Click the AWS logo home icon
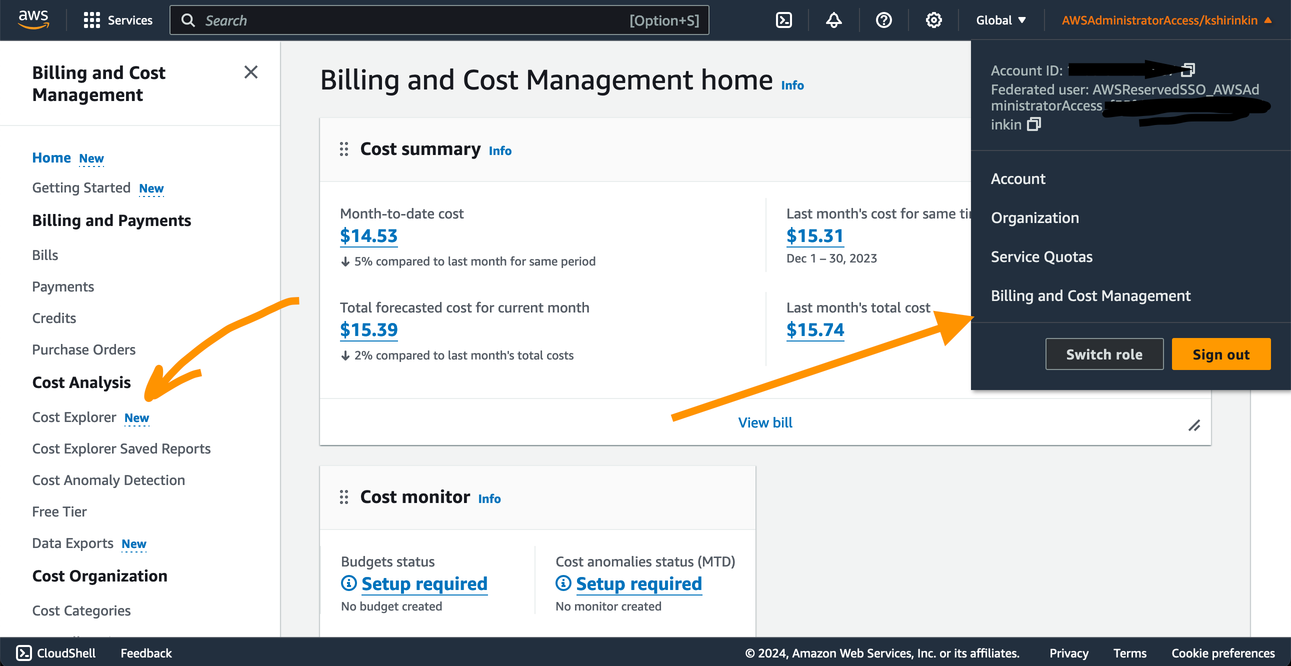Image resolution: width=1291 pixels, height=666 pixels. coord(33,20)
